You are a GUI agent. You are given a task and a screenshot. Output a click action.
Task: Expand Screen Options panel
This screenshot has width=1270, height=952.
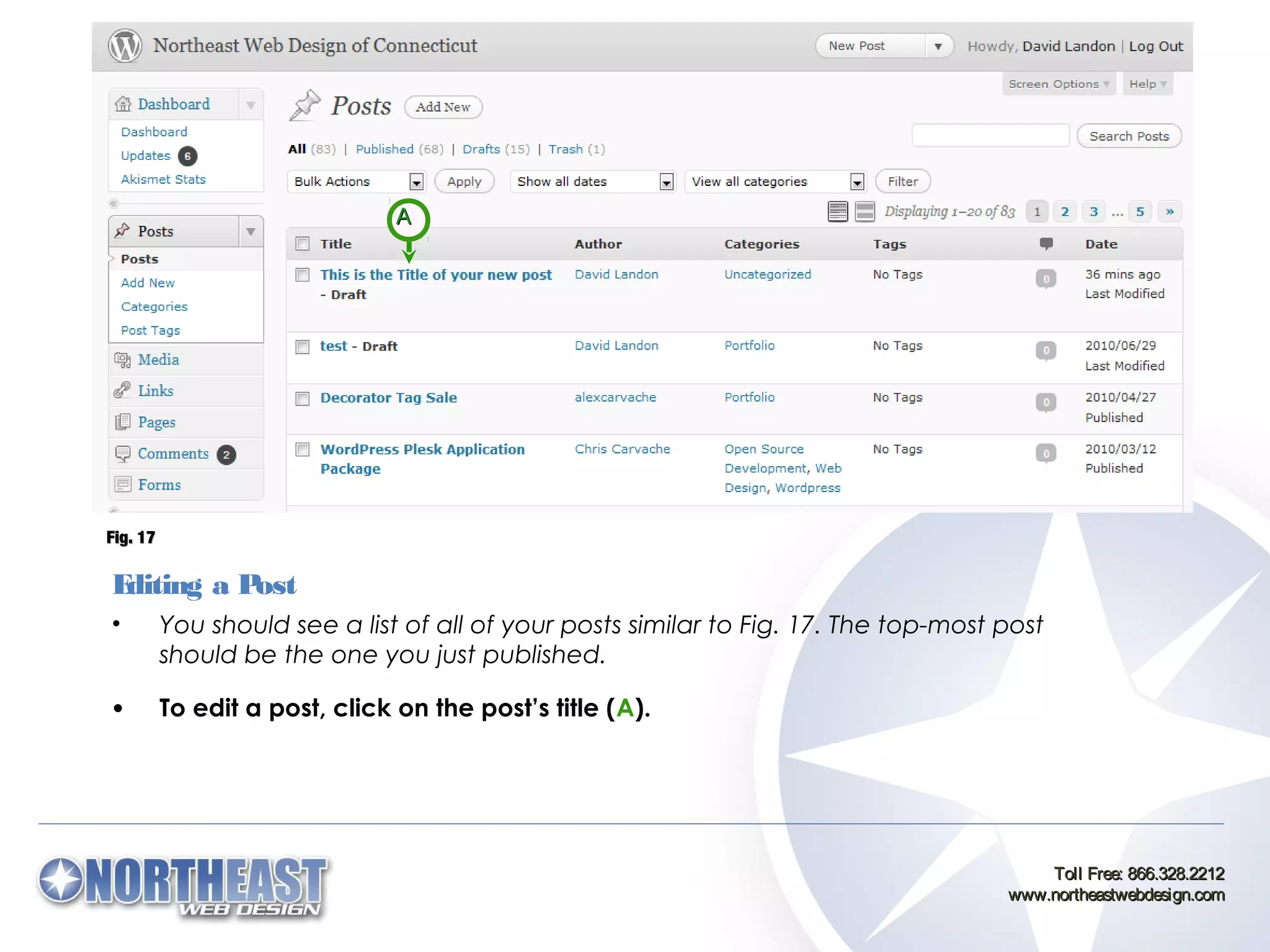pos(1059,84)
